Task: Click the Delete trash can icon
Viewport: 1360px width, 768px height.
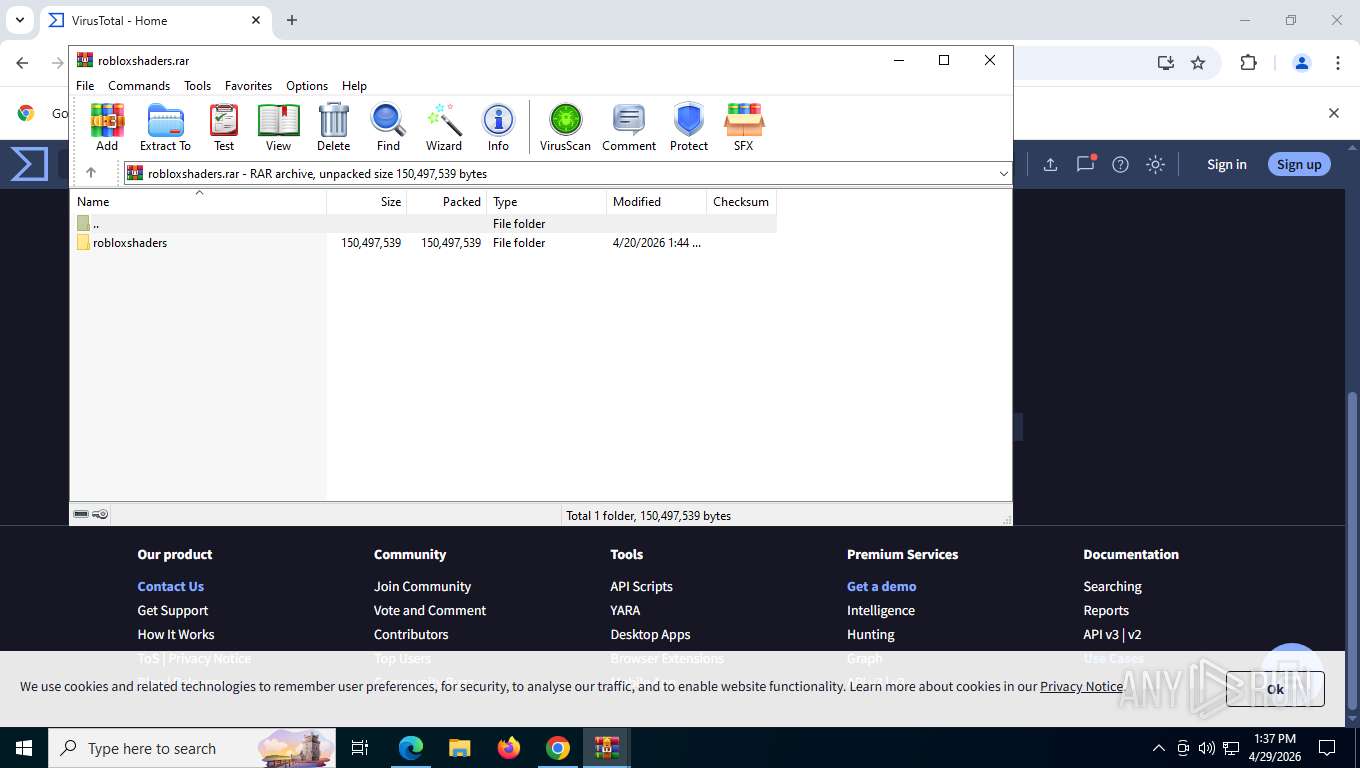Action: point(333,127)
